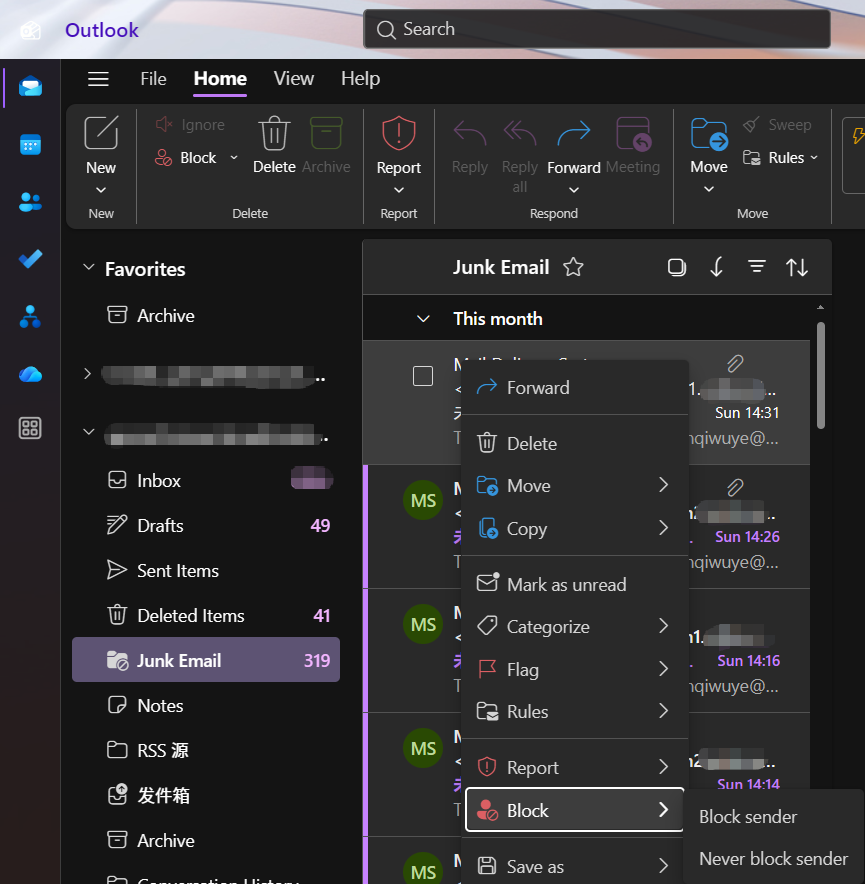Collapse the This month message group

point(423,319)
